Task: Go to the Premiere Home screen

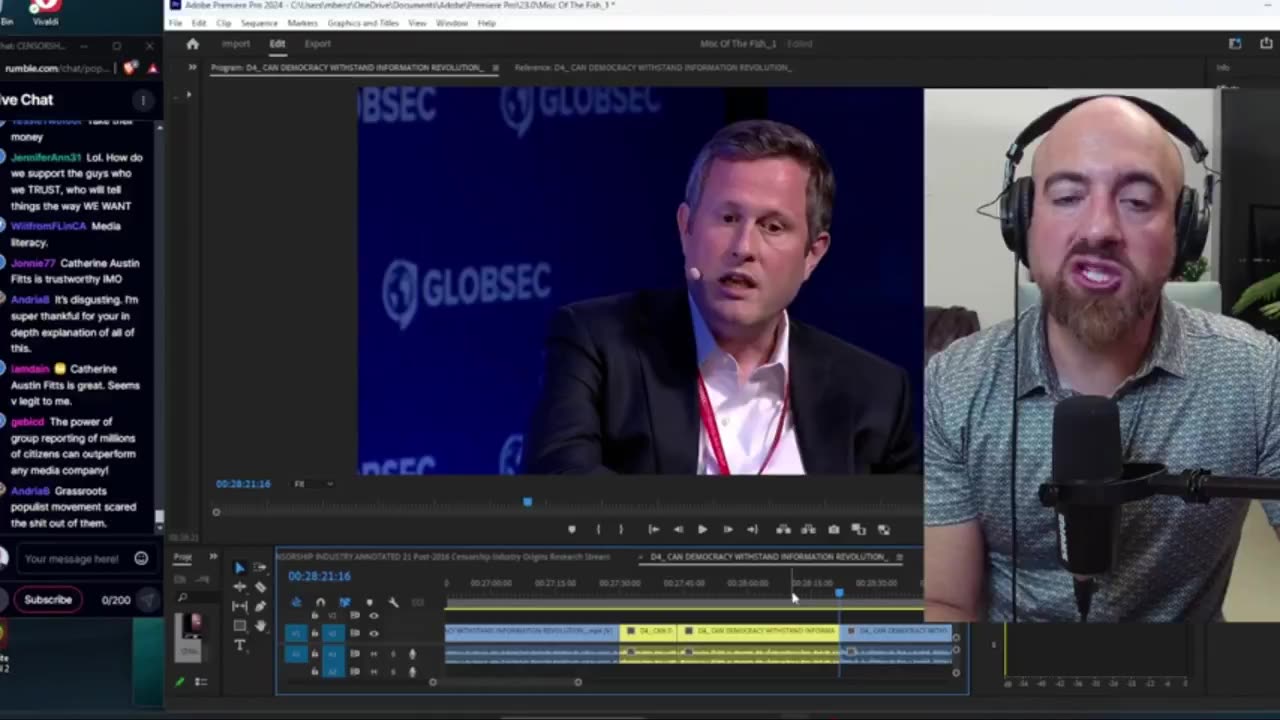Action: [x=193, y=44]
